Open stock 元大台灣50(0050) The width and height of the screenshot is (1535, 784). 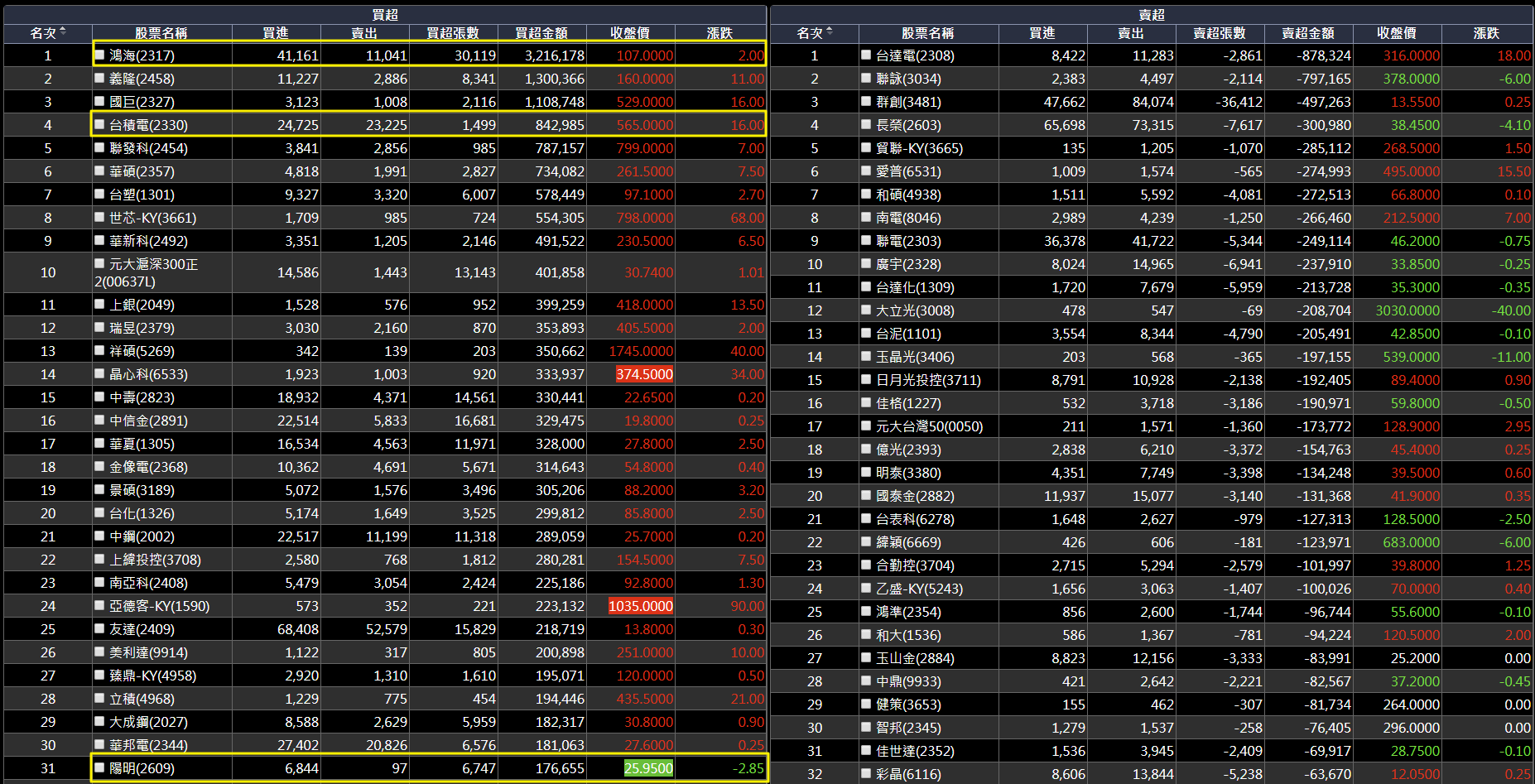930,426
